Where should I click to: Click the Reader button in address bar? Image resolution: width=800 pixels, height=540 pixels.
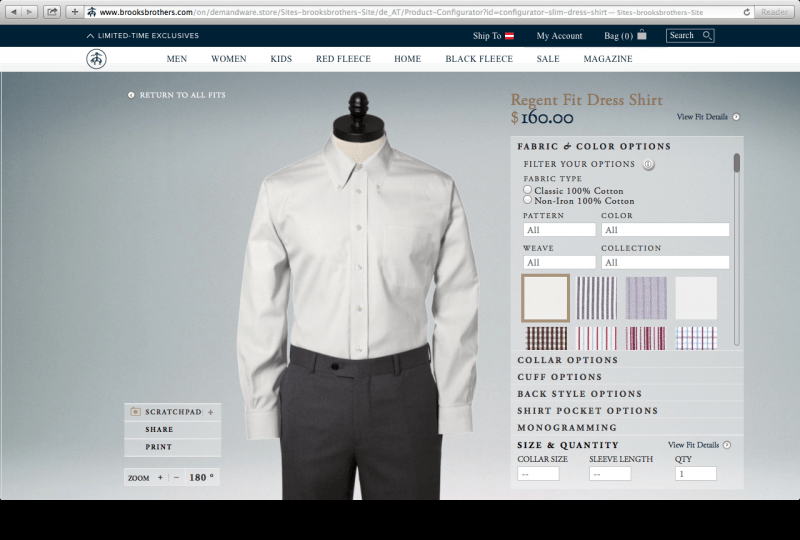pyautogui.click(x=773, y=12)
